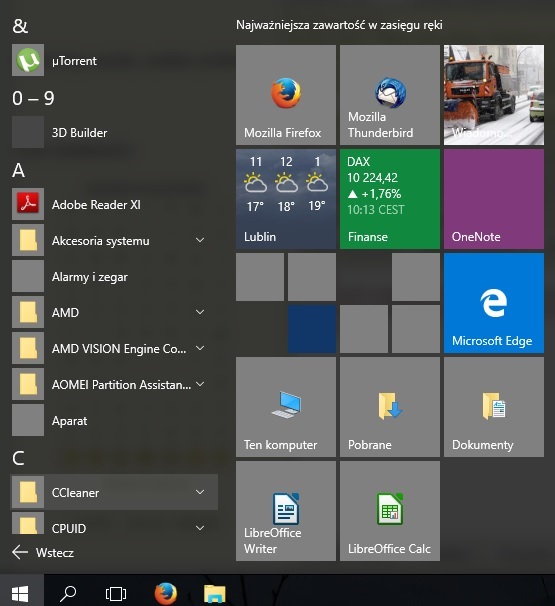This screenshot has height=606, width=555.
Task: Select the 'CPUID' label text
Action: coord(69,528)
